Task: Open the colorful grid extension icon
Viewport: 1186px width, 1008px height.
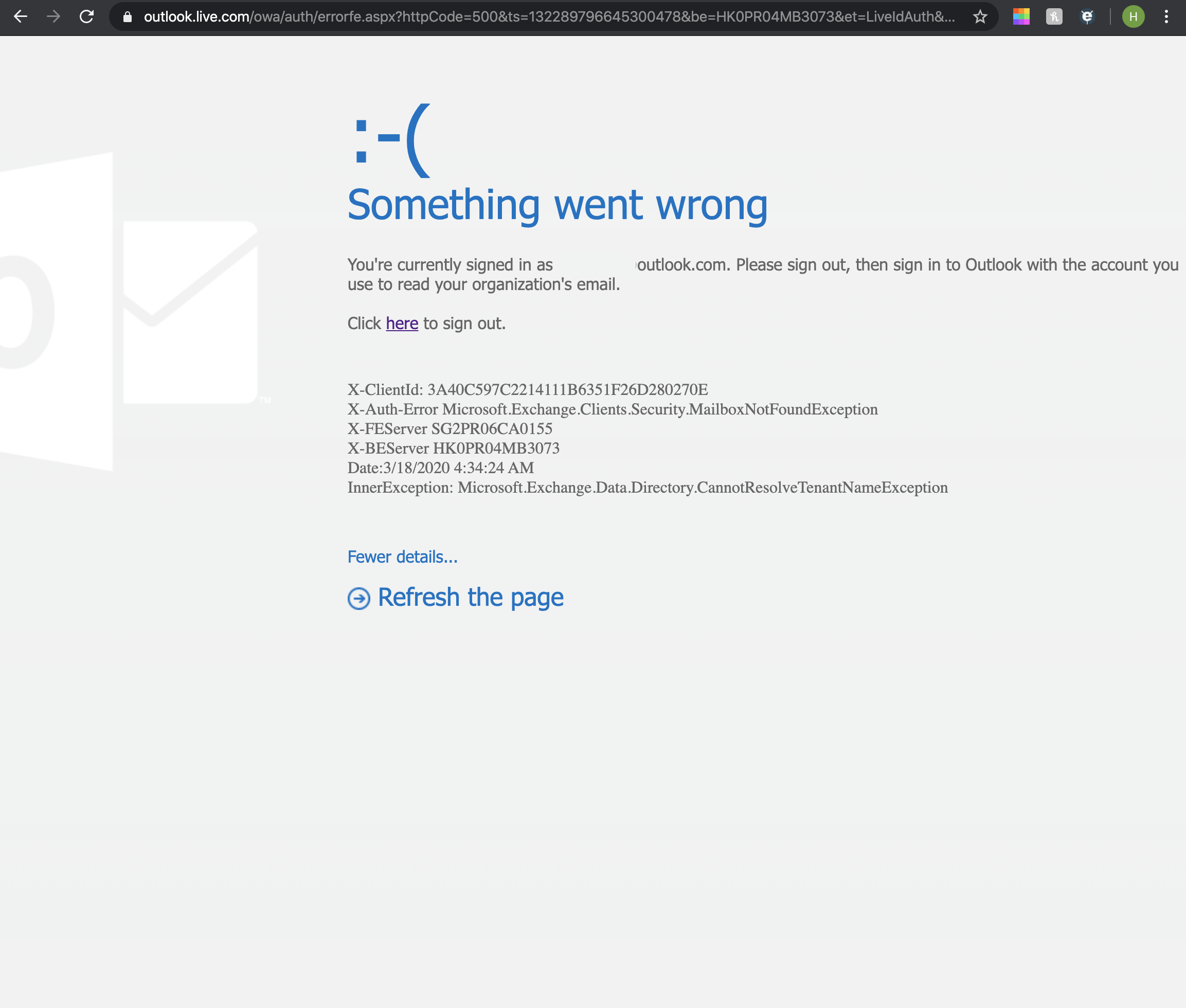Action: tap(1021, 16)
